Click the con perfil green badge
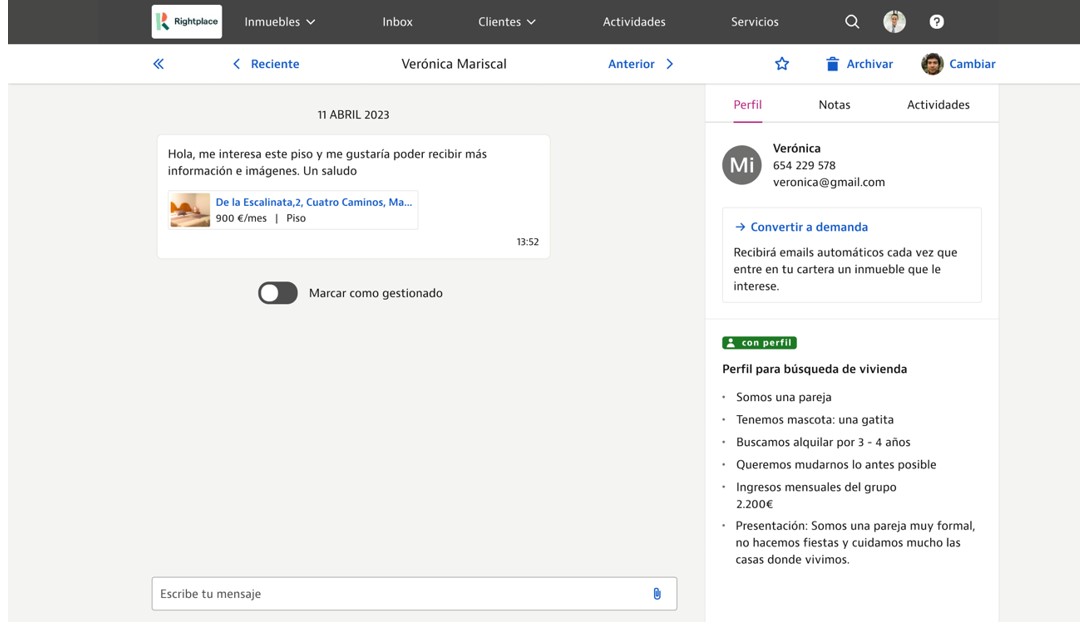Image resolution: width=1080 pixels, height=633 pixels. click(x=759, y=342)
